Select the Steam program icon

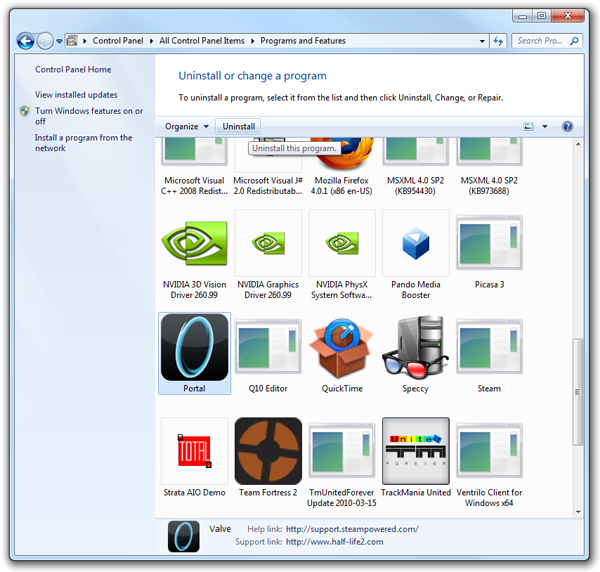[x=489, y=347]
